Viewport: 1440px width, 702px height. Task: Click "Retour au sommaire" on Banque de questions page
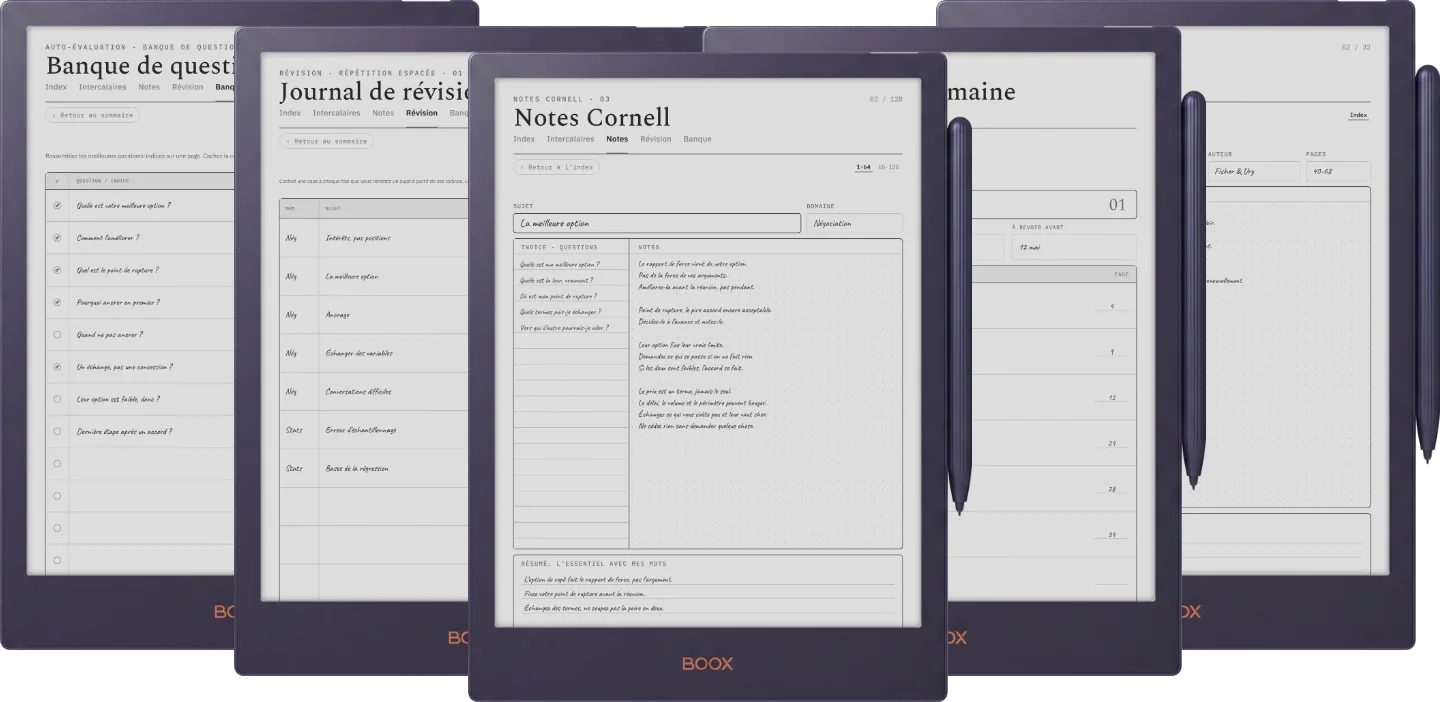click(x=92, y=115)
